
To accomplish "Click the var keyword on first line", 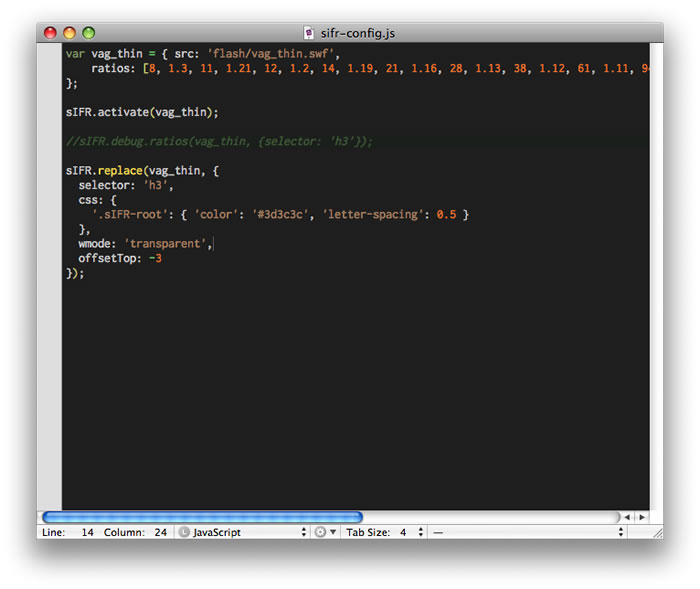I will 75,54.
